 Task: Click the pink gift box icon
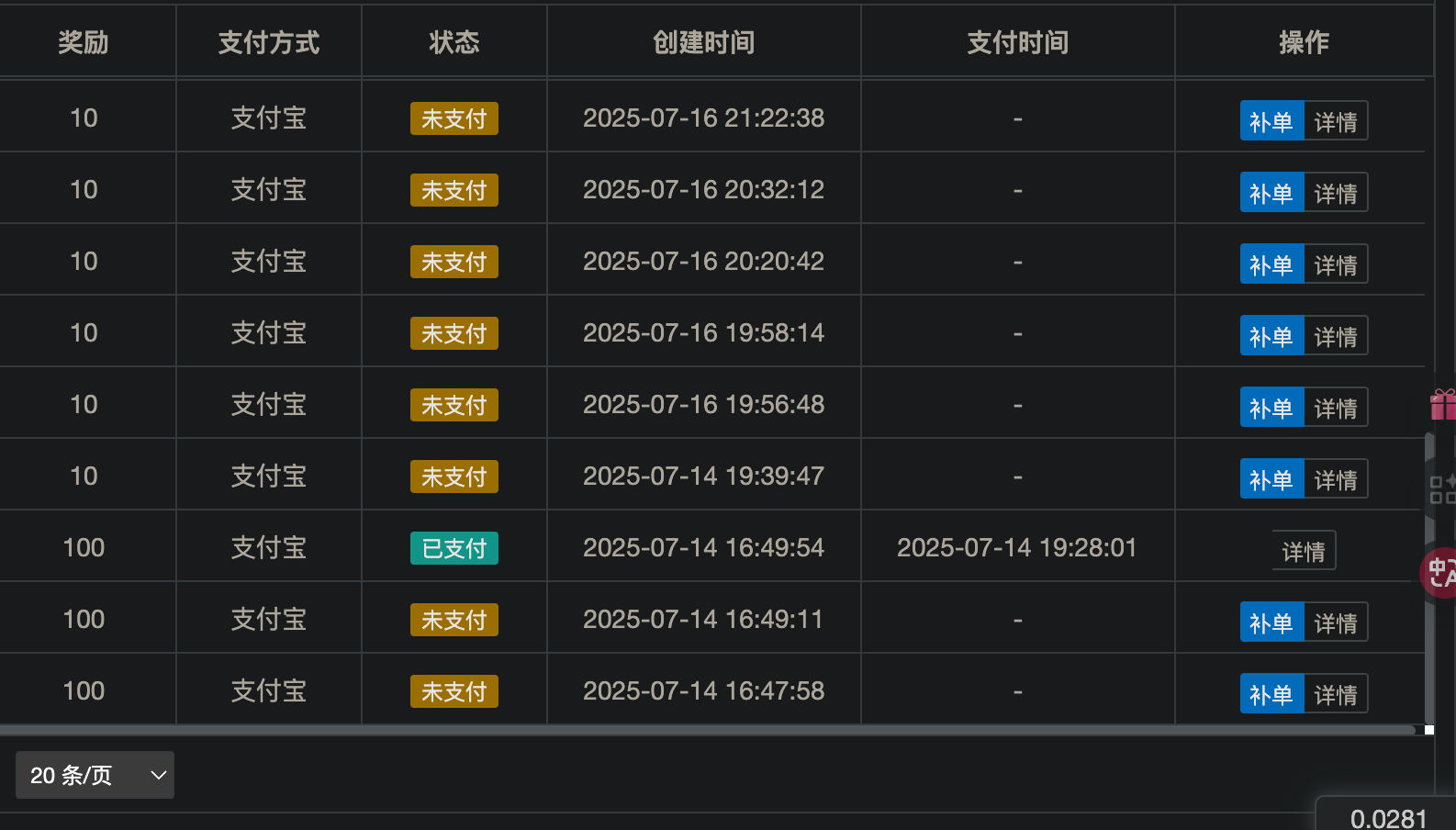click(x=1443, y=405)
